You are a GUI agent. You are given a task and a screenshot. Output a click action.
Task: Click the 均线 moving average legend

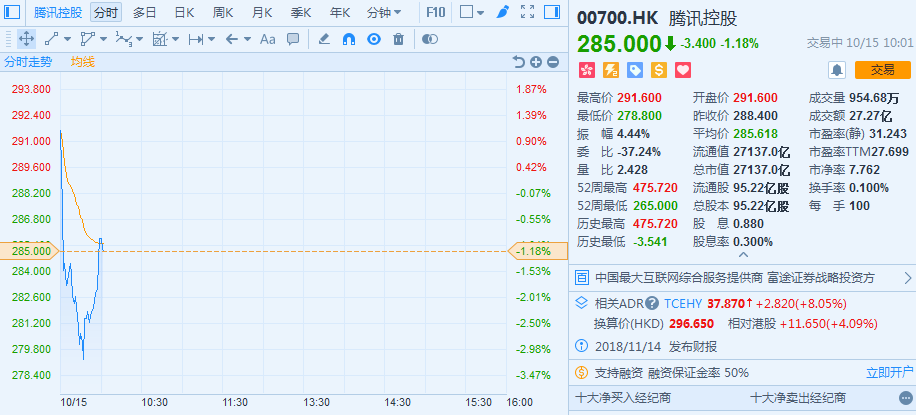(x=82, y=62)
